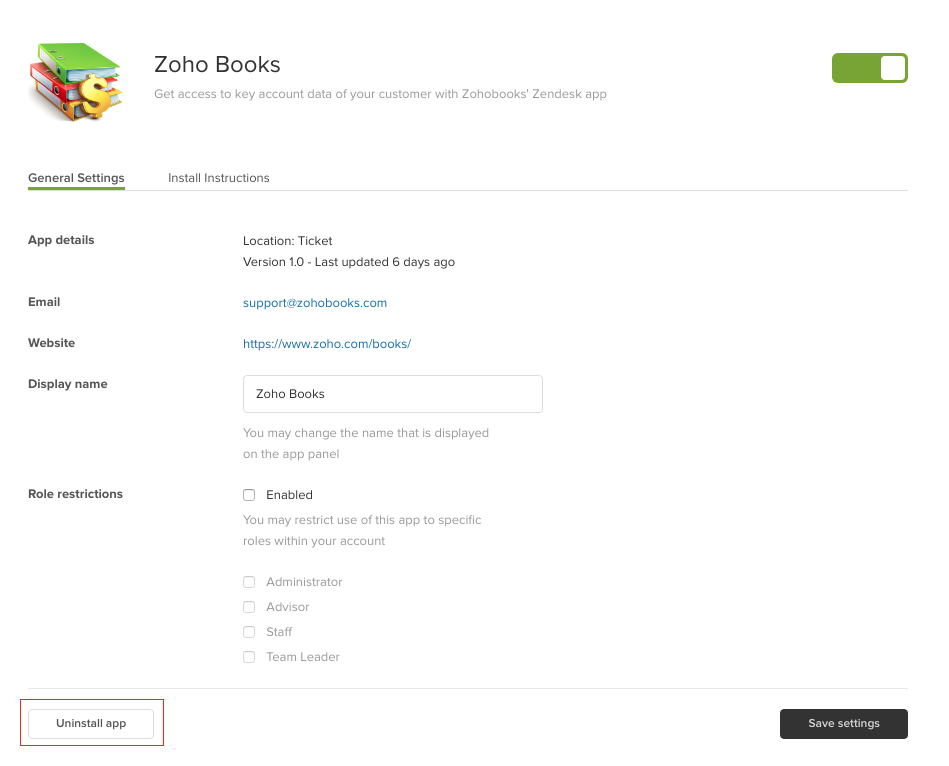Check the Advisor role checkbox
Viewport: 949px width, 766px height.
point(249,607)
